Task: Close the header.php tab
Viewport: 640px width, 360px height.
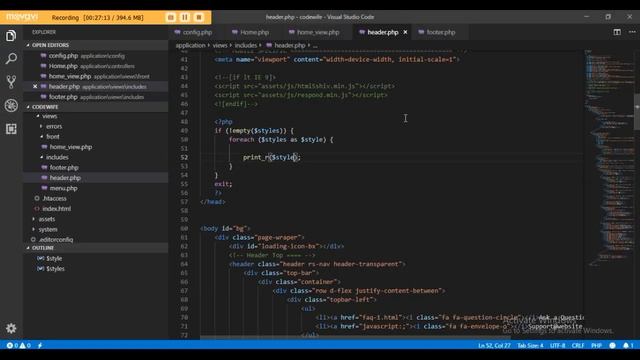Action: [405, 32]
